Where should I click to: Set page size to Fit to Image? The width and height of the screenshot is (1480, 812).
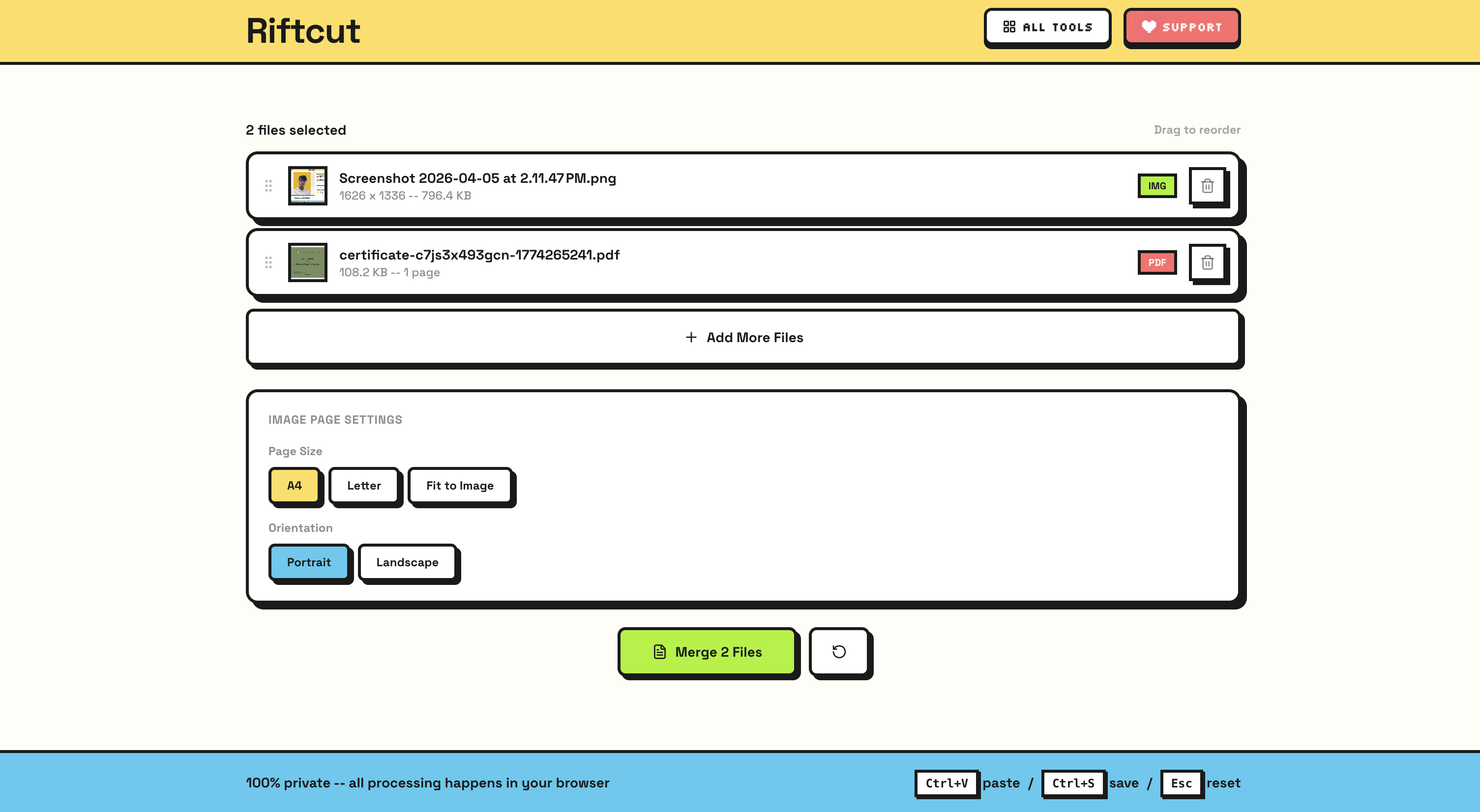tap(460, 486)
